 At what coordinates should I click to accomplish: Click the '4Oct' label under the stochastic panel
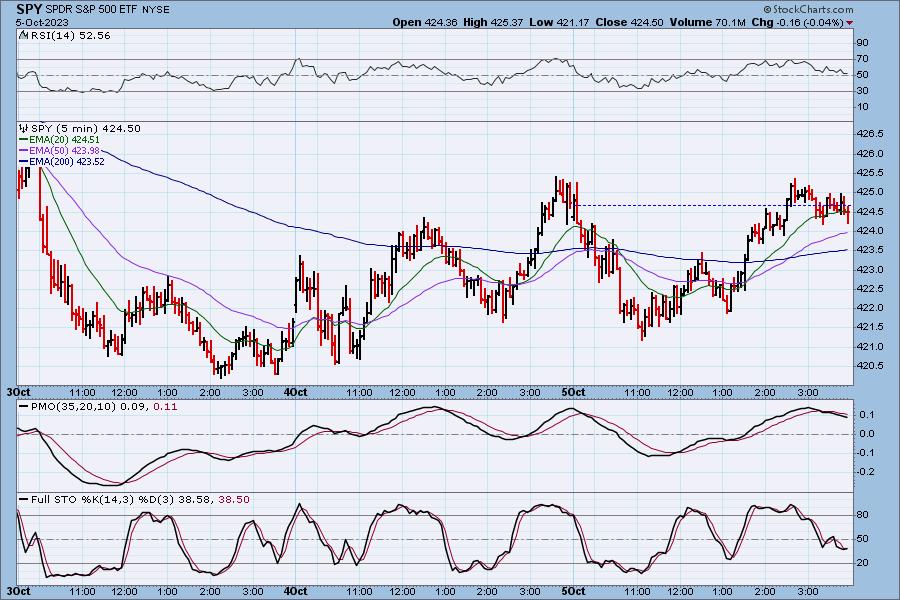click(296, 591)
